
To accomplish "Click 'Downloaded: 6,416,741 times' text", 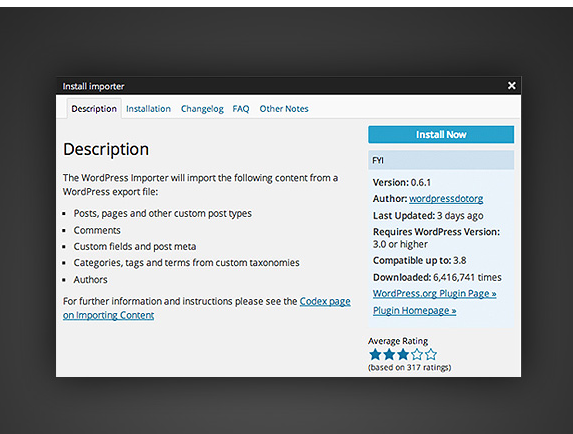I will pos(437,277).
